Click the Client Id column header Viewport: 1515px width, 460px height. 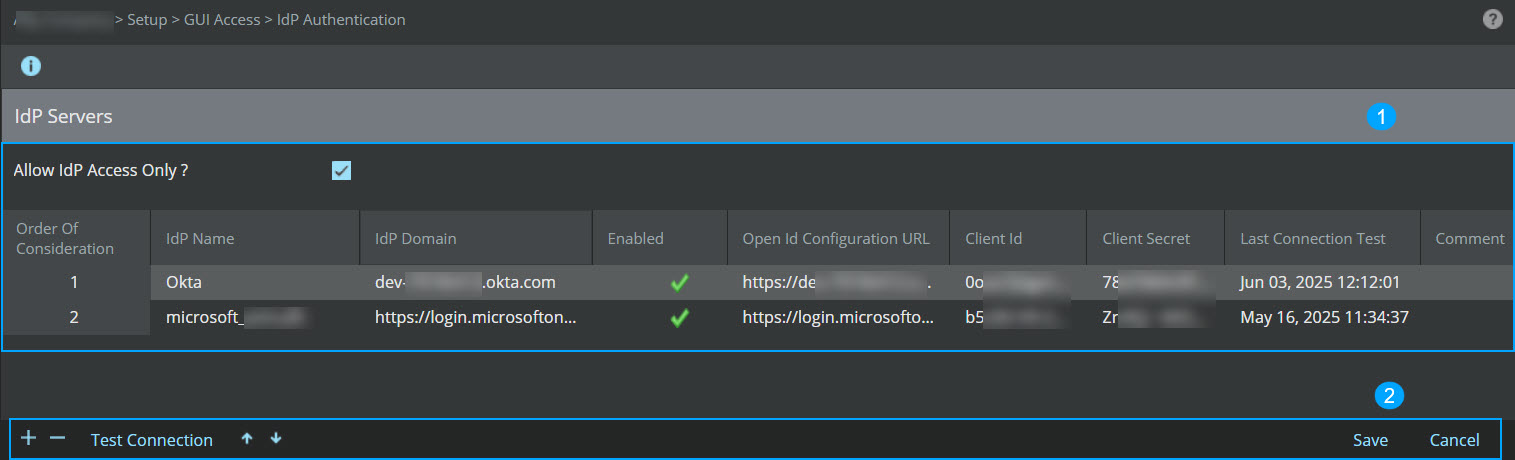pyautogui.click(x=1018, y=238)
